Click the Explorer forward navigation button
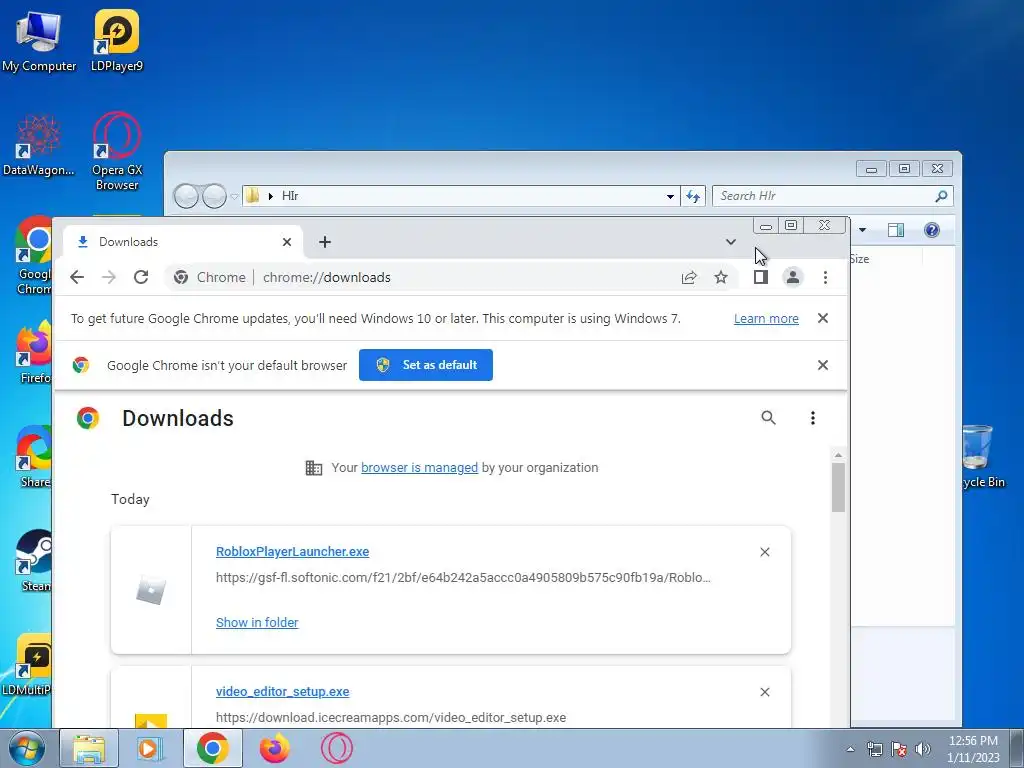Image resolution: width=1024 pixels, height=768 pixels. click(x=214, y=196)
